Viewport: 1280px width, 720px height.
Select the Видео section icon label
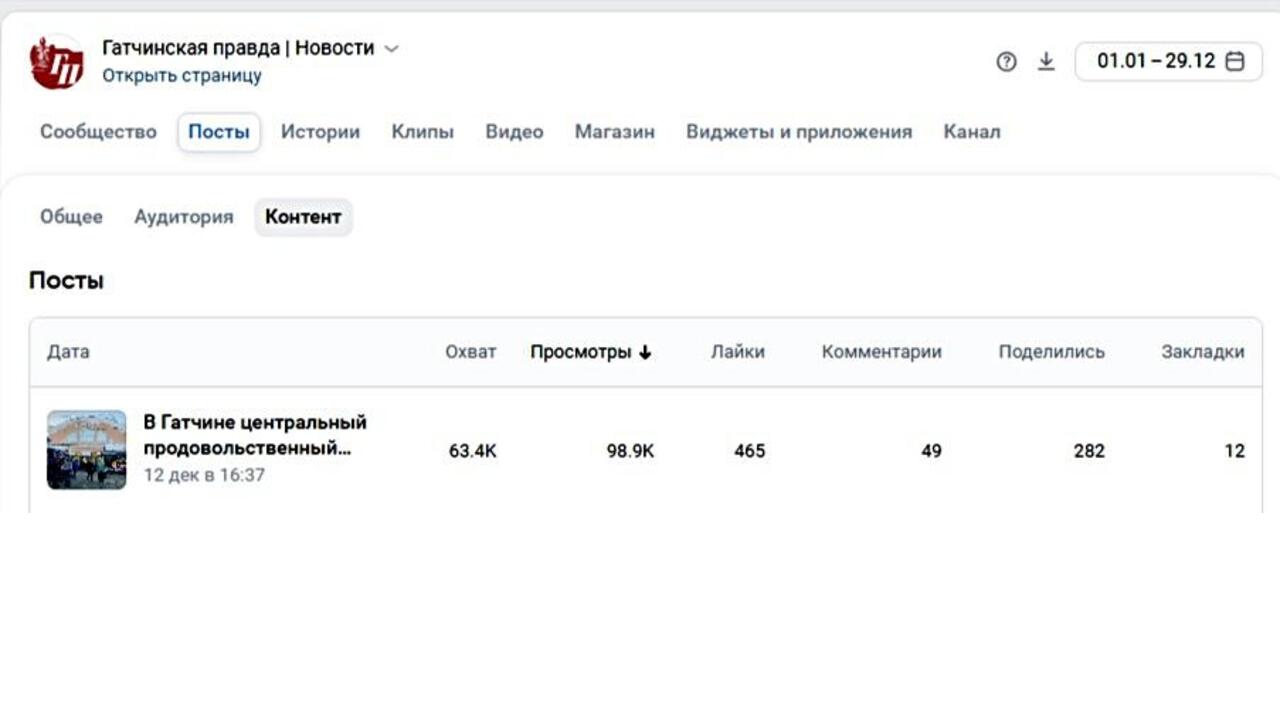point(513,131)
